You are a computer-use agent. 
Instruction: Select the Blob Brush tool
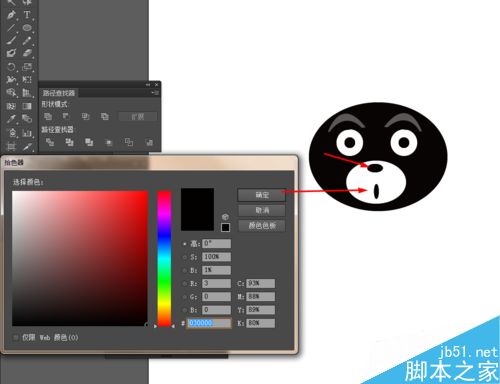tap(11, 53)
